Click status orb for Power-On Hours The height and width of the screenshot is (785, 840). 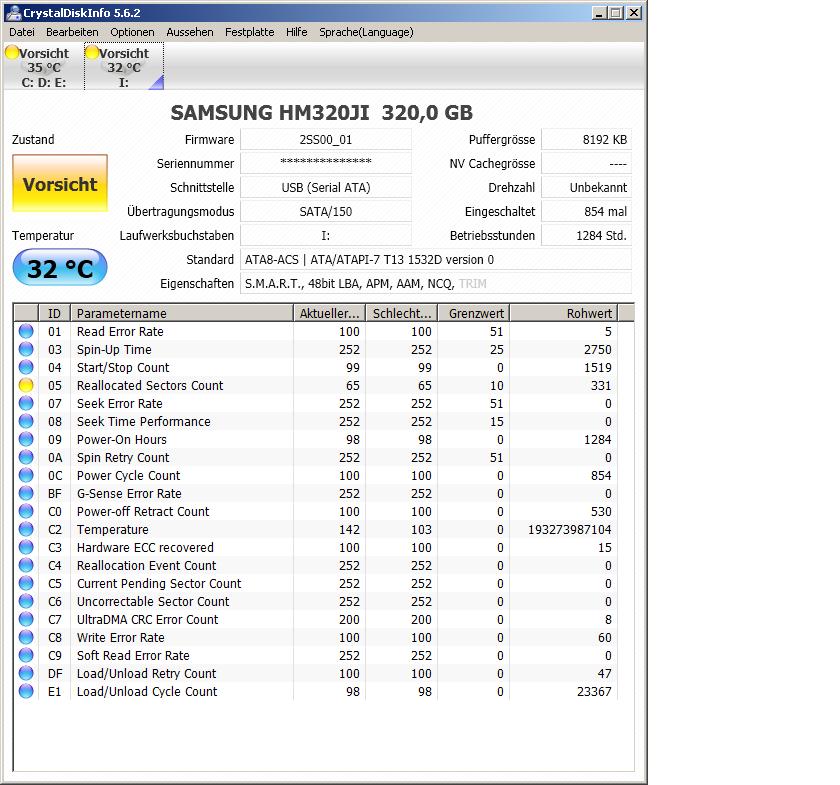pyautogui.click(x=26, y=439)
